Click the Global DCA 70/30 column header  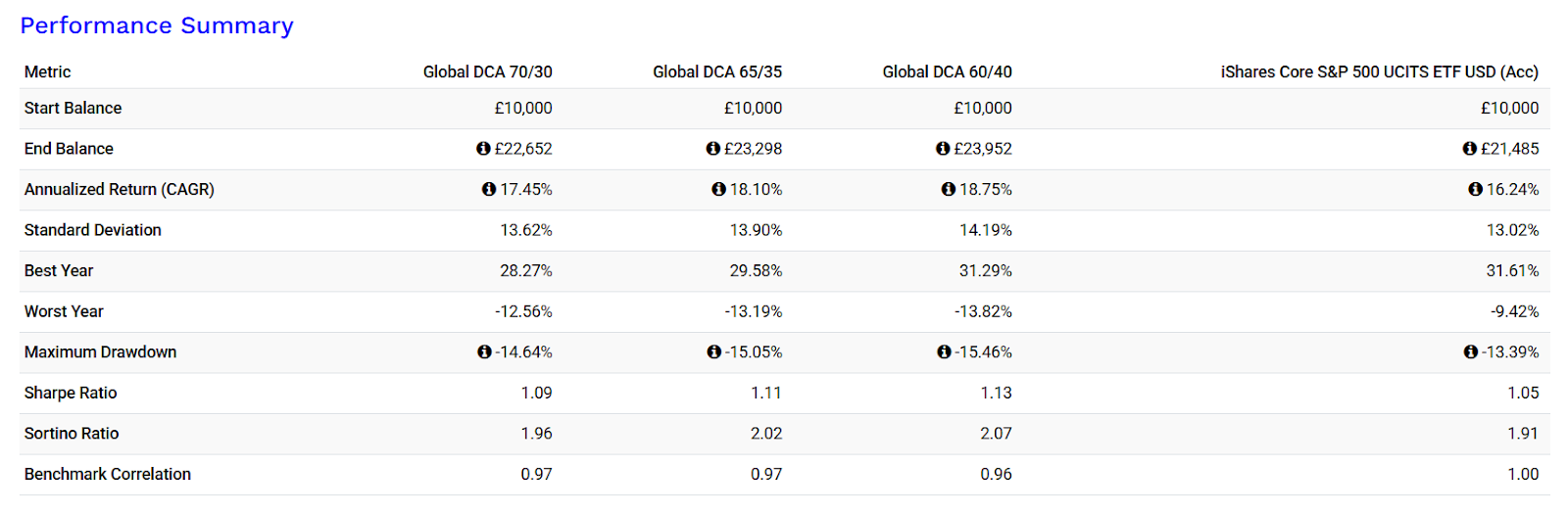pos(488,71)
